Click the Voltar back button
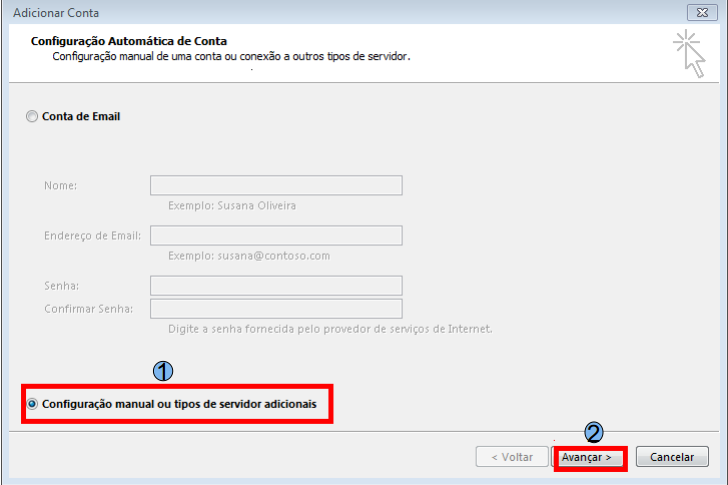 (x=511, y=457)
